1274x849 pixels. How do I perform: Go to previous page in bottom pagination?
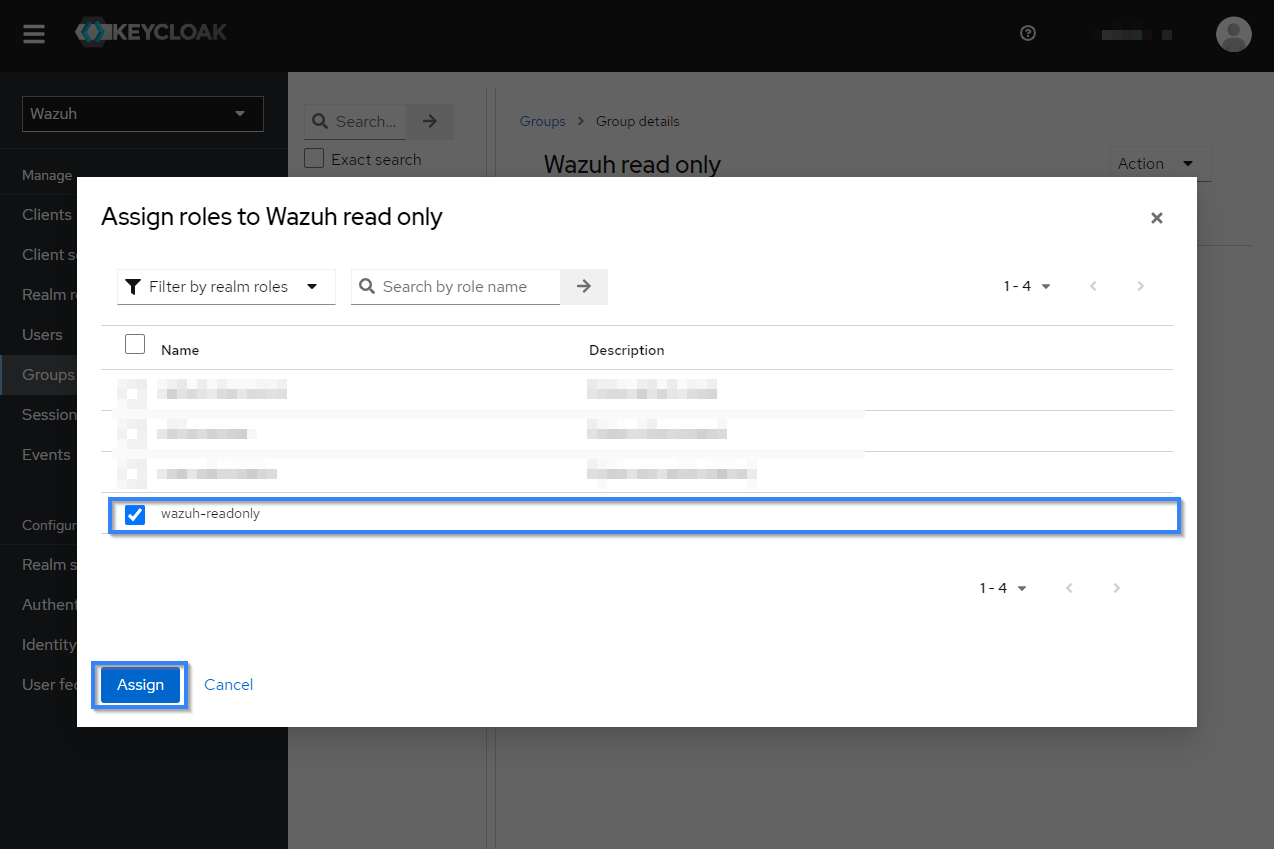pos(1069,588)
